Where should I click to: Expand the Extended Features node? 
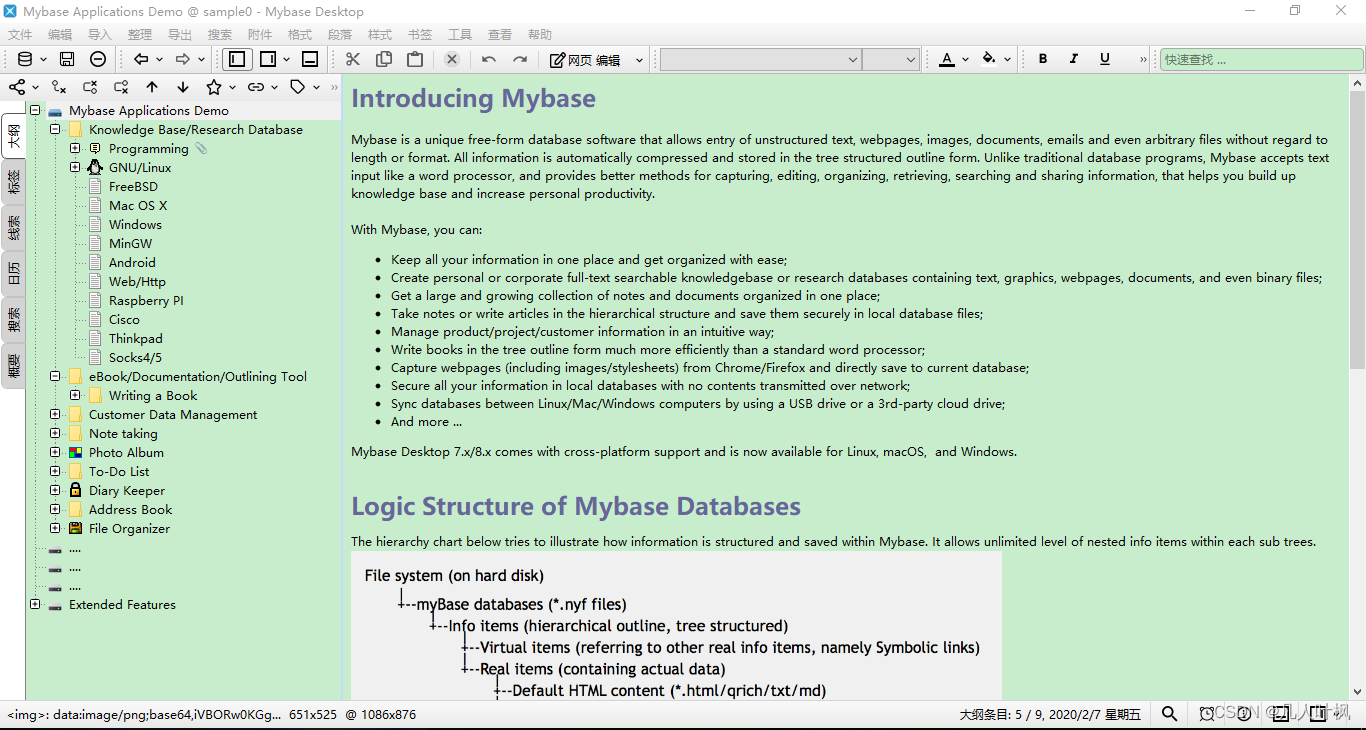coord(35,604)
